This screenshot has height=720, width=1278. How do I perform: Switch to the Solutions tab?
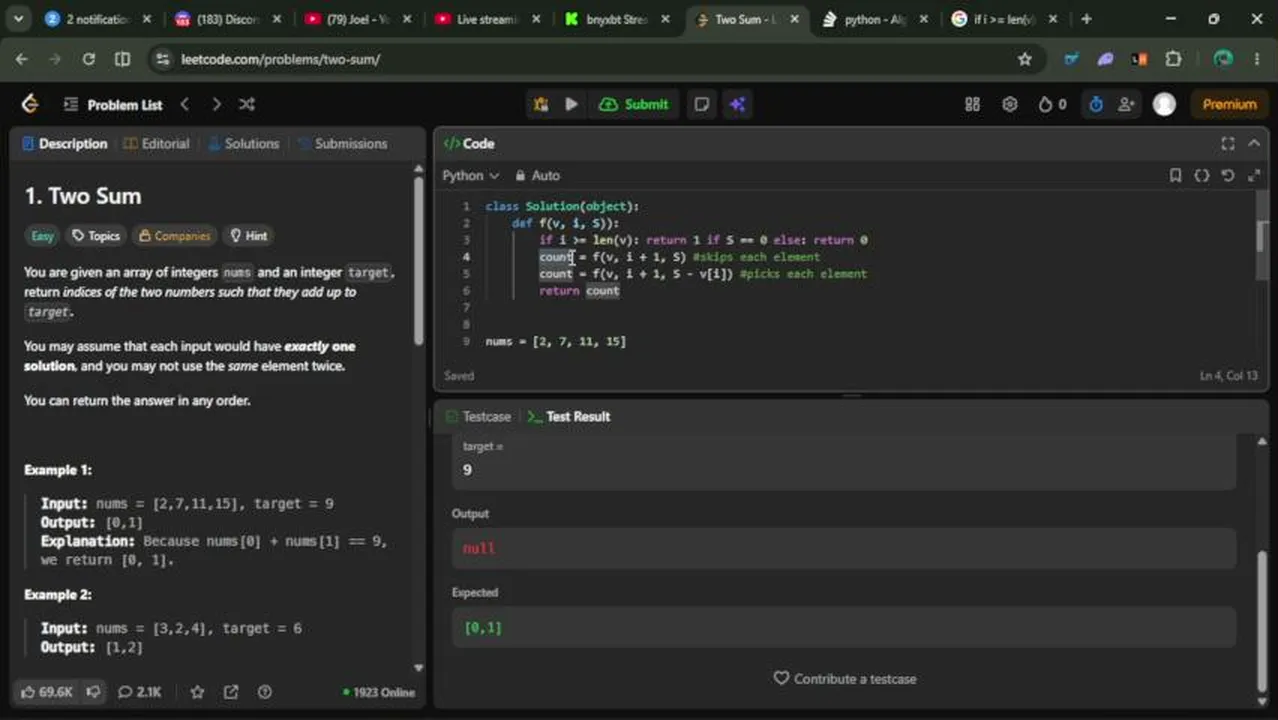tap(243, 144)
